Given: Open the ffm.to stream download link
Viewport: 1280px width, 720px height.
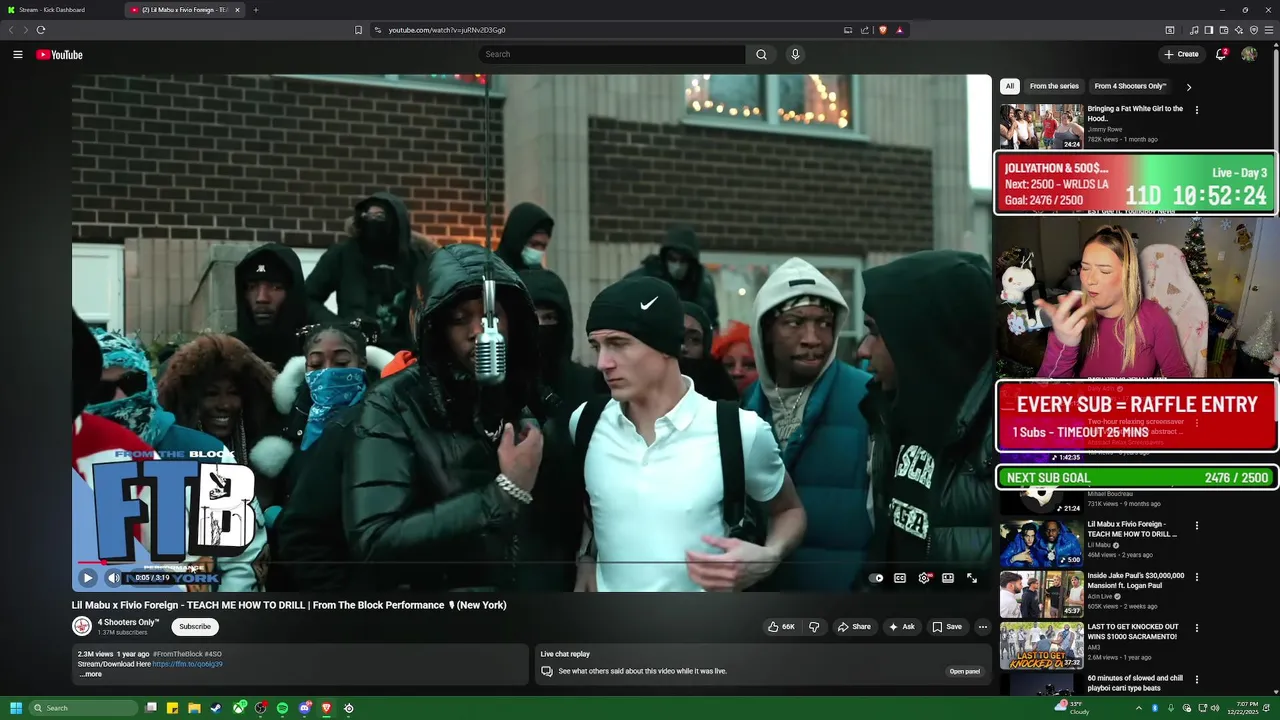Looking at the screenshot, I should click(x=187, y=664).
